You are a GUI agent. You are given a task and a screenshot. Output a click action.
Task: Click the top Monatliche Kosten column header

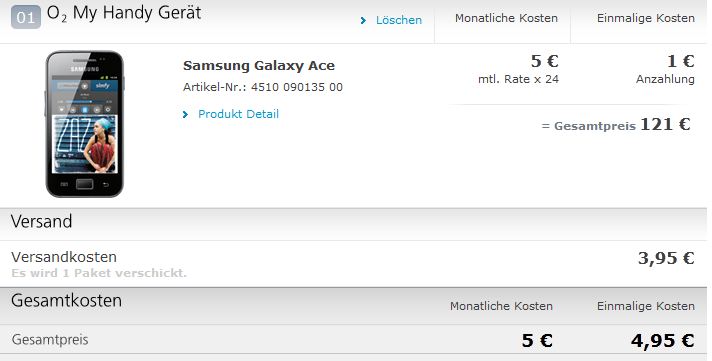coord(506,18)
